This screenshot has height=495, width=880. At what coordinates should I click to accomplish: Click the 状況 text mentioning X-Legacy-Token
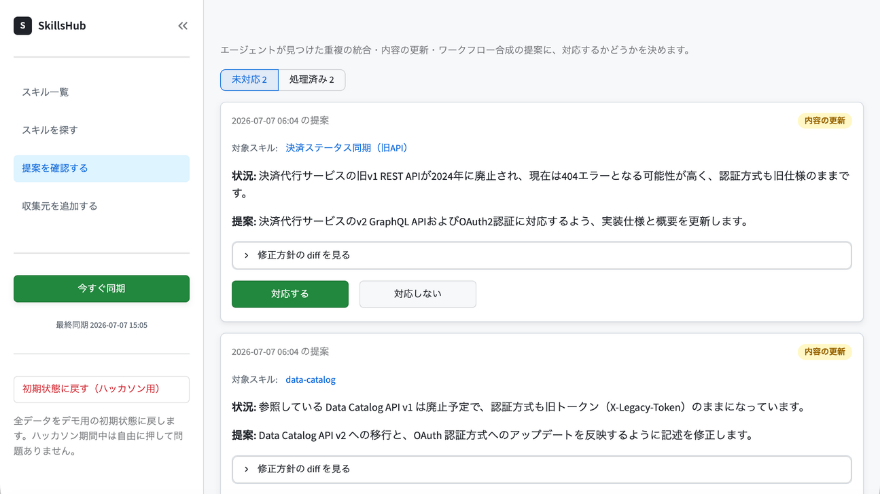click(519, 407)
